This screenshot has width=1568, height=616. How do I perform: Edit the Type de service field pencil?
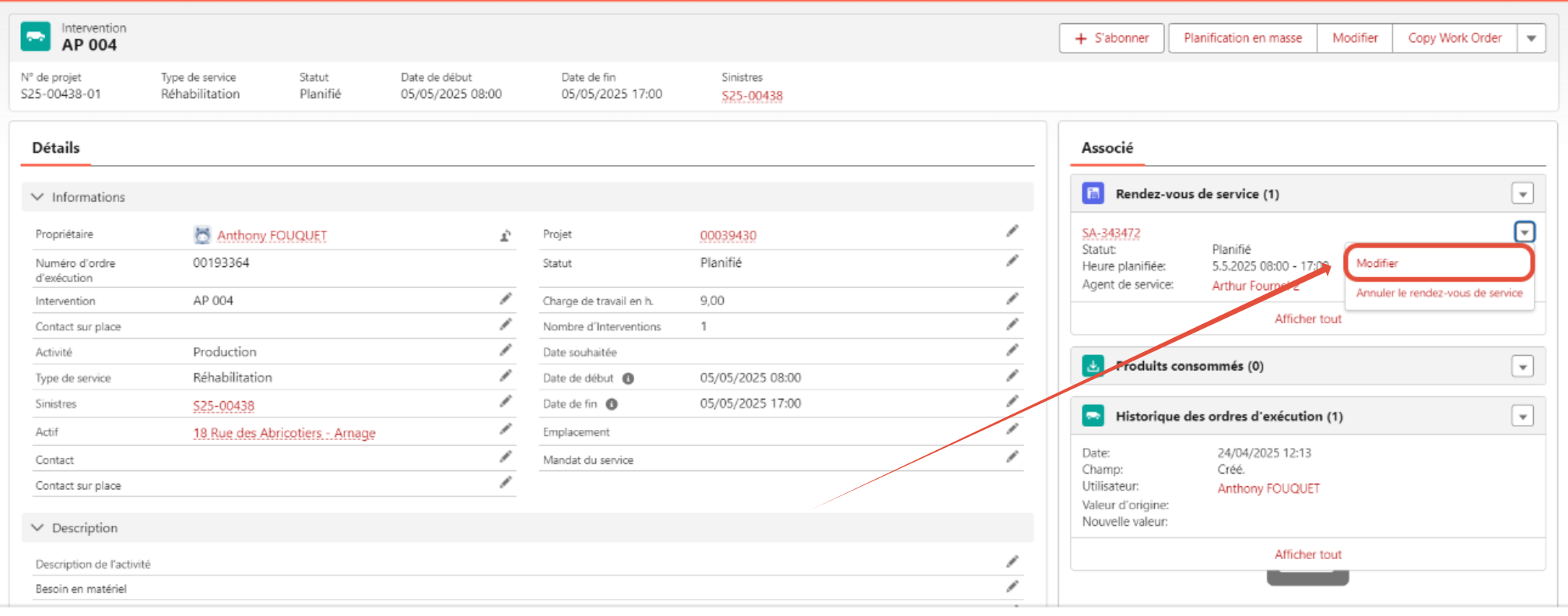(x=505, y=376)
